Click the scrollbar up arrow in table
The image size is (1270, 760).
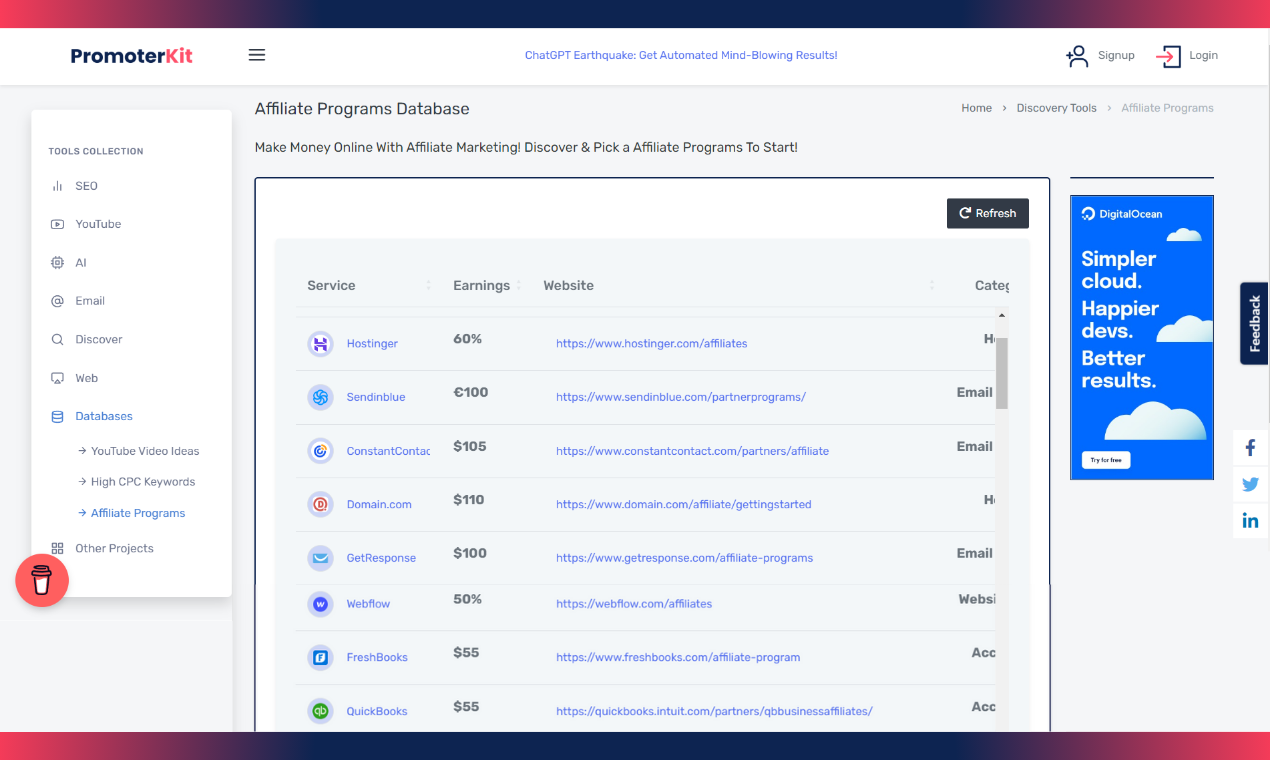(x=1002, y=316)
